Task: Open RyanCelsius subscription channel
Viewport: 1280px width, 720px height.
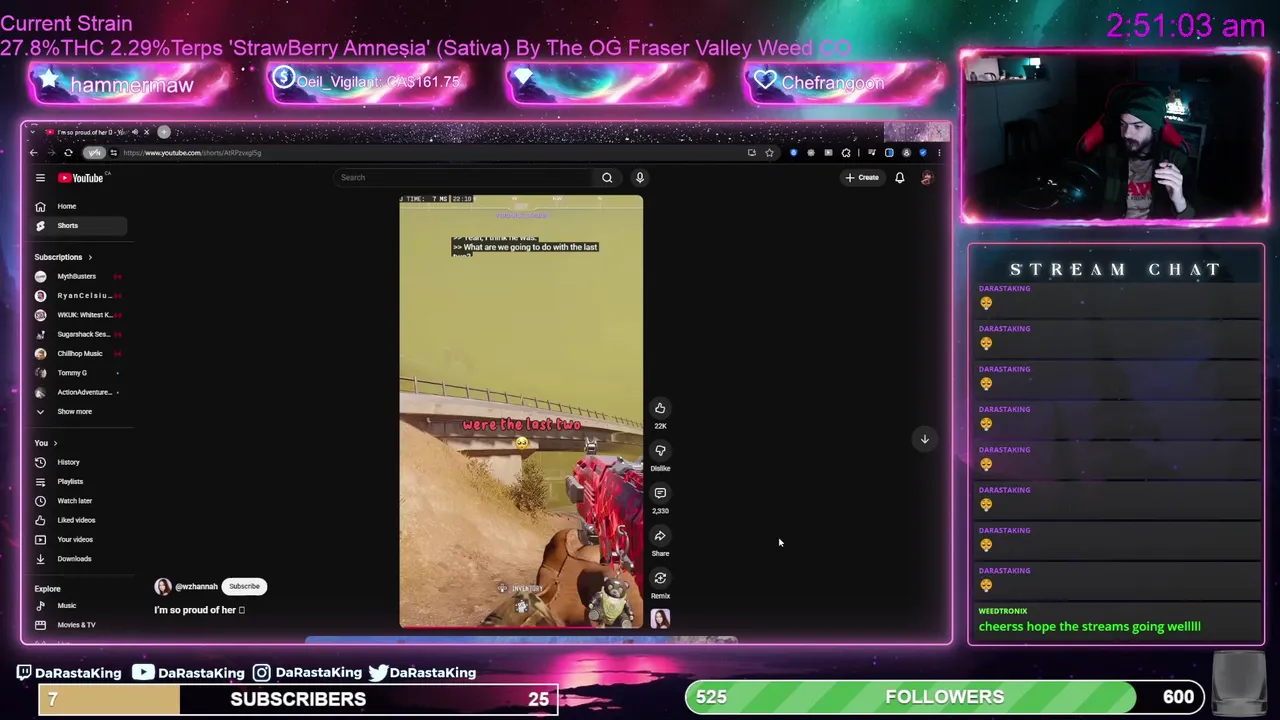Action: click(78, 296)
